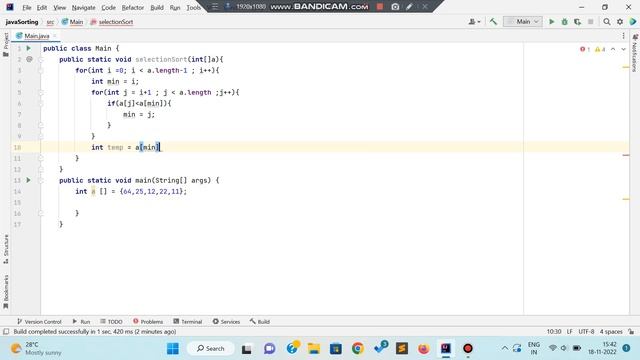Open the Run menu
Viewport: 640px width, 360px height.
click(175, 7)
